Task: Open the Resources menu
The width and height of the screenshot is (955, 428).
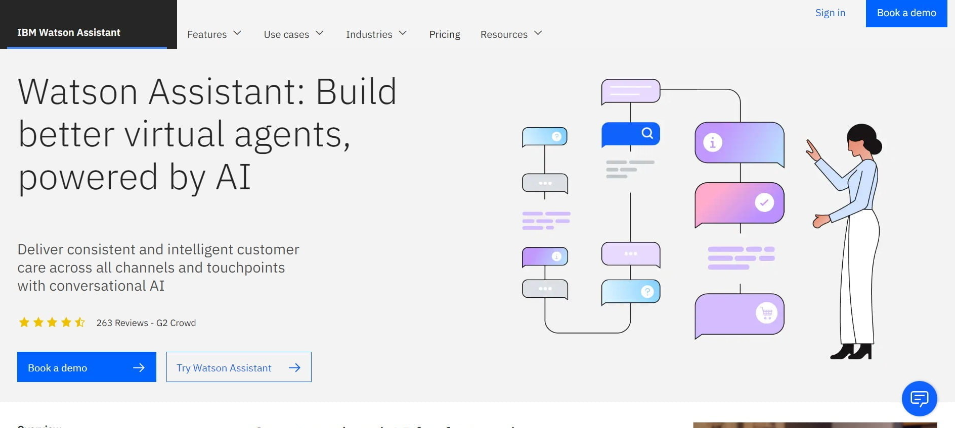Action: pyautogui.click(x=511, y=34)
